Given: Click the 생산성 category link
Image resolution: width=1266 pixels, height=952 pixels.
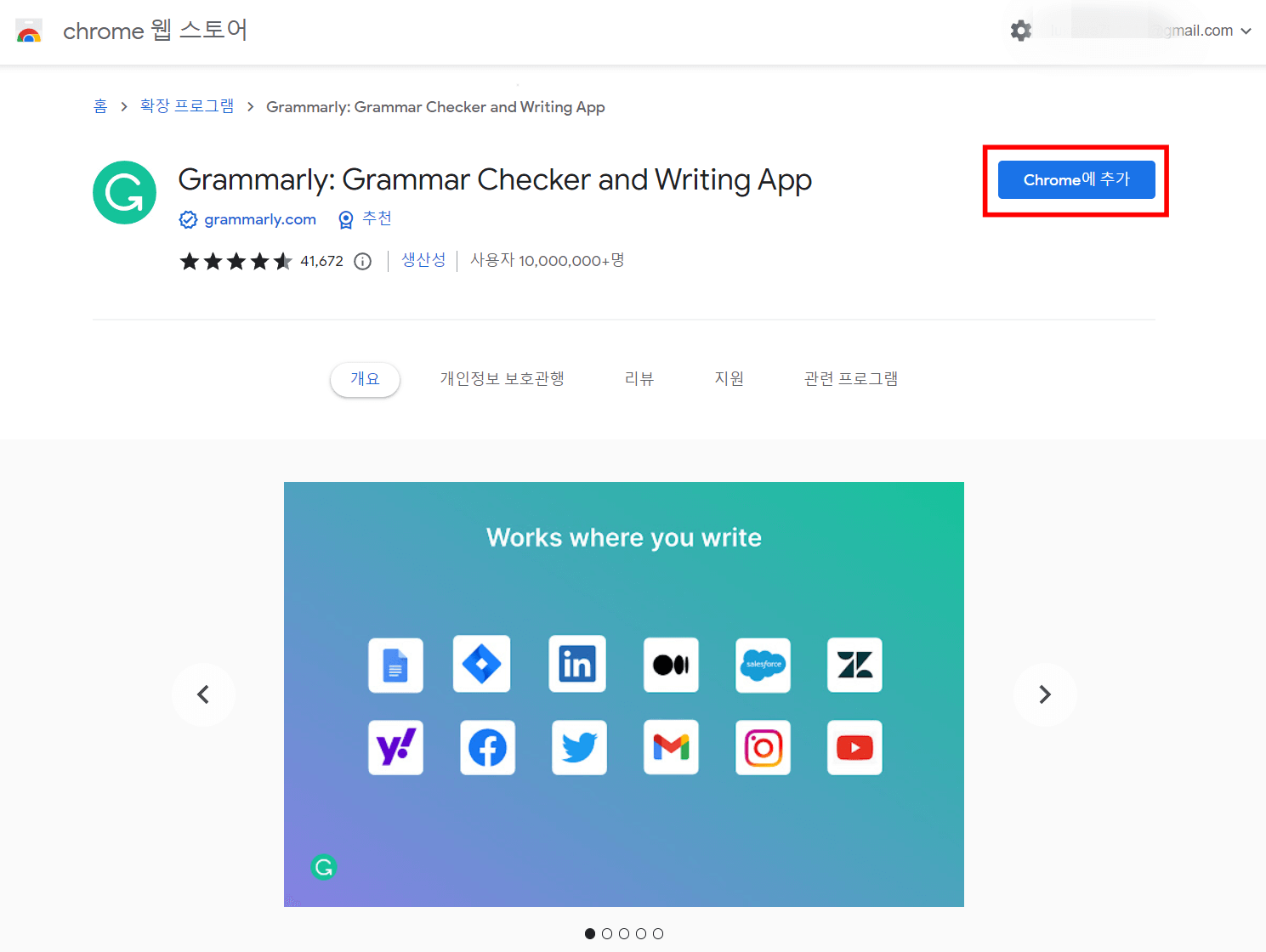Looking at the screenshot, I should [423, 260].
